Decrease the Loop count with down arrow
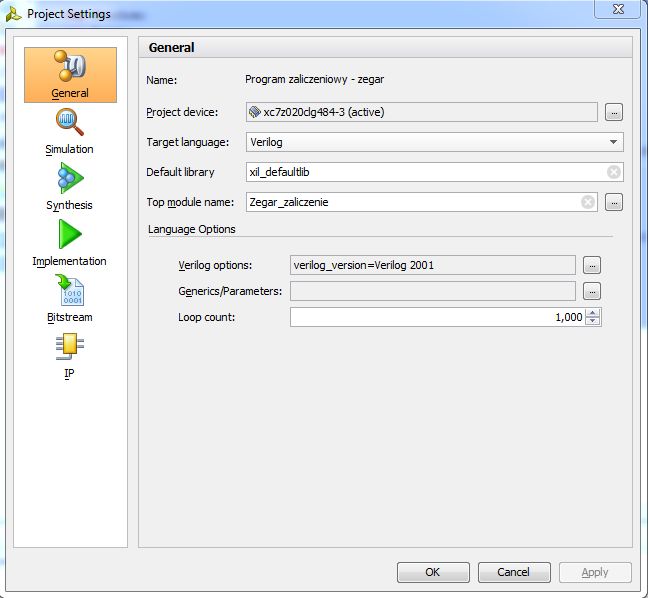Viewport: 648px width, 598px height. 593,321
